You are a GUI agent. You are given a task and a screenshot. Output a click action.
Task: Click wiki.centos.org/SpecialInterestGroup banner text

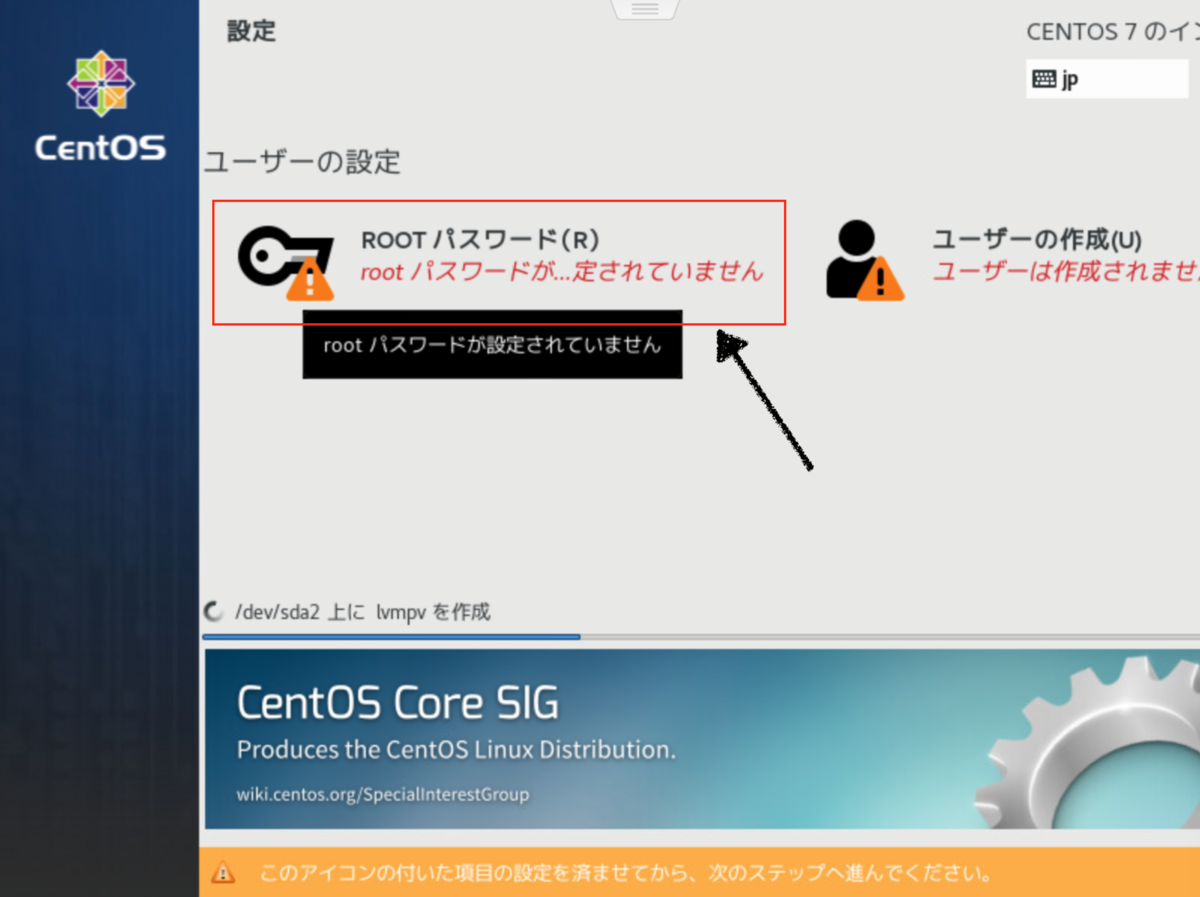[x=383, y=795]
